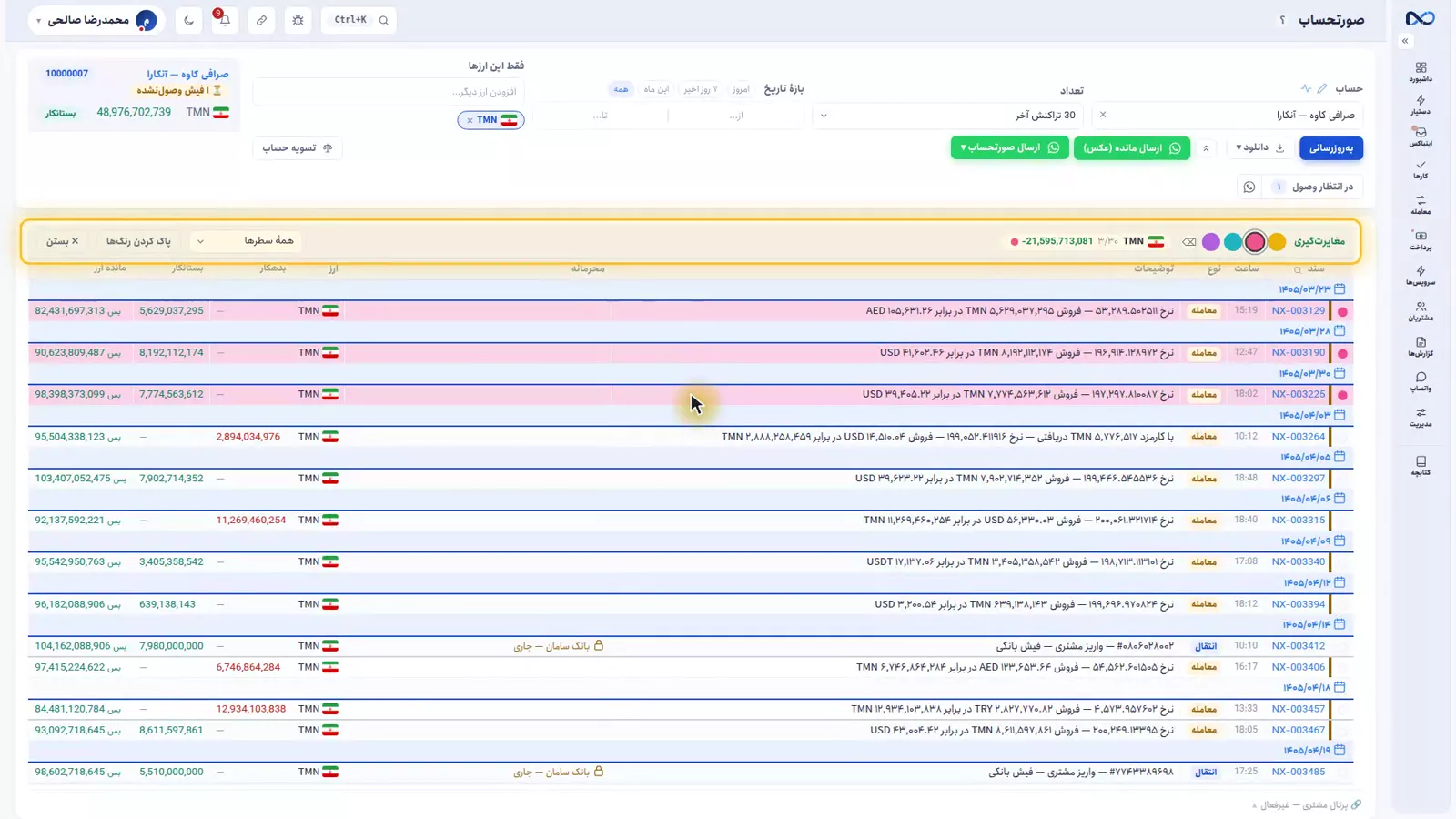Go to معامله (trade) in the sidebar
The height and width of the screenshot is (819, 1456).
tap(1421, 205)
